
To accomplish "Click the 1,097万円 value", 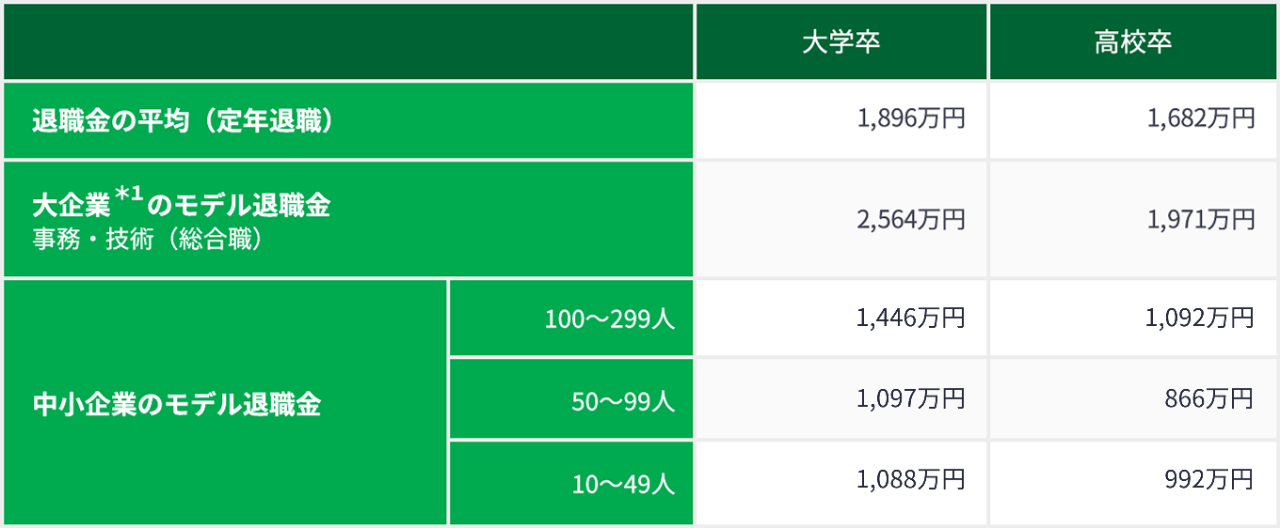I will (910, 399).
